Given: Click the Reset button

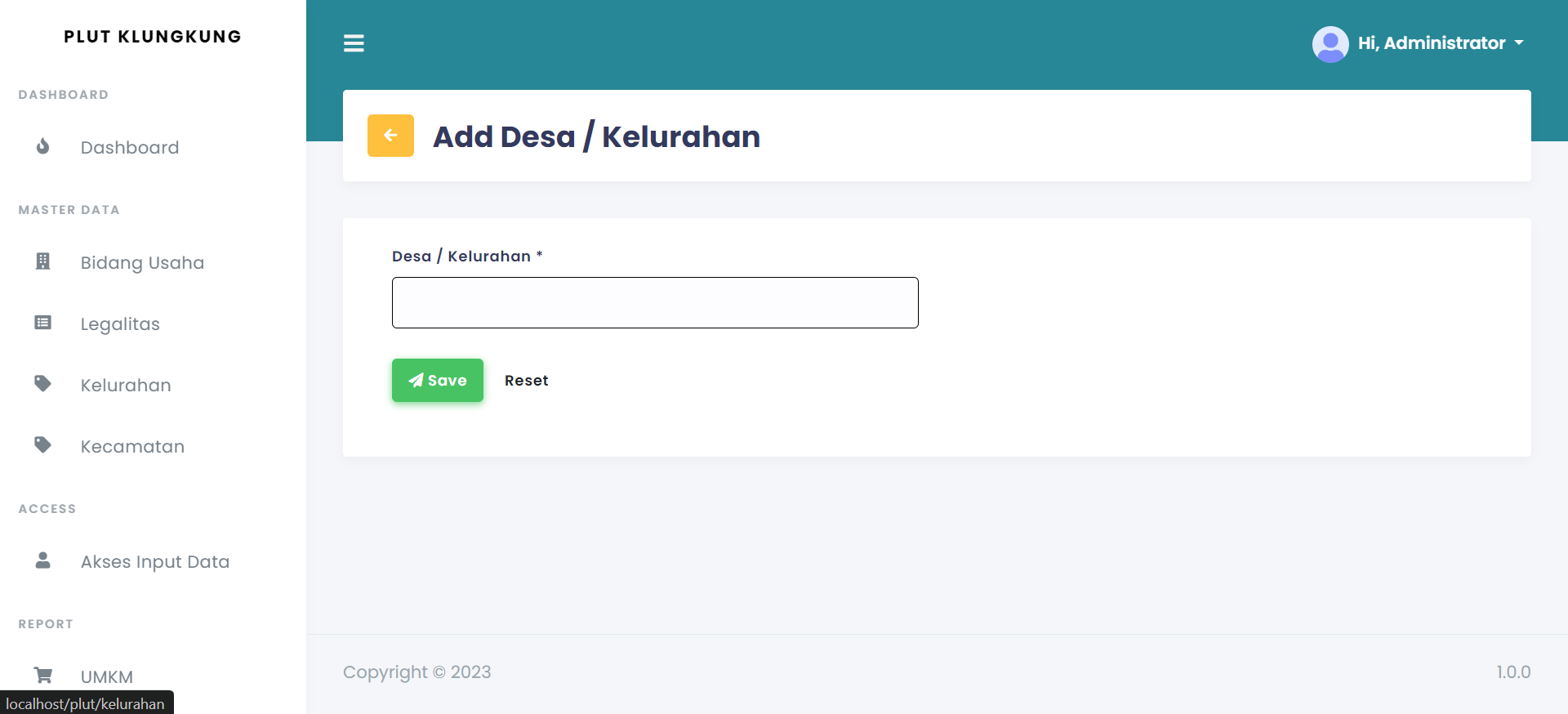Looking at the screenshot, I should pyautogui.click(x=526, y=381).
